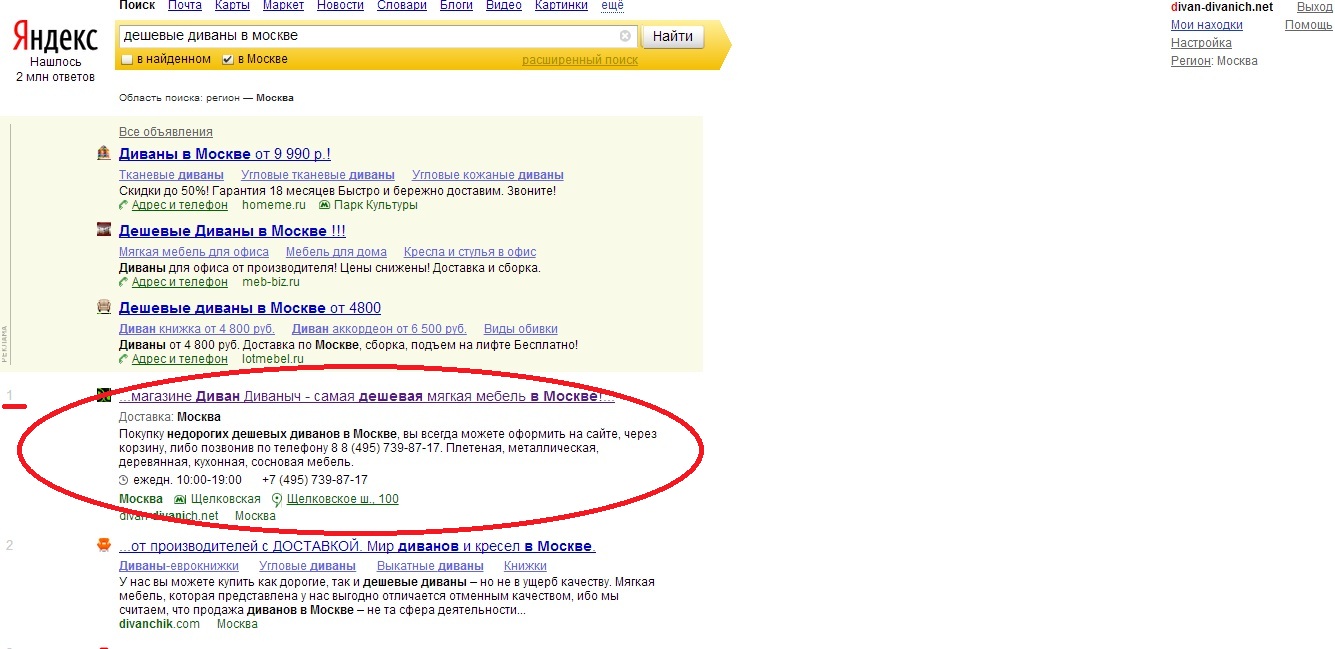Screen dimensions: 1335x649
Task: Click the Яндекс logo
Action: (55, 39)
